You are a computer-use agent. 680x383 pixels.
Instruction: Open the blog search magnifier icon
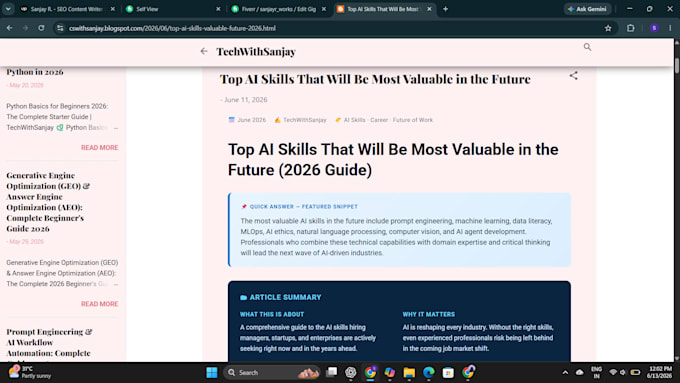click(x=587, y=47)
